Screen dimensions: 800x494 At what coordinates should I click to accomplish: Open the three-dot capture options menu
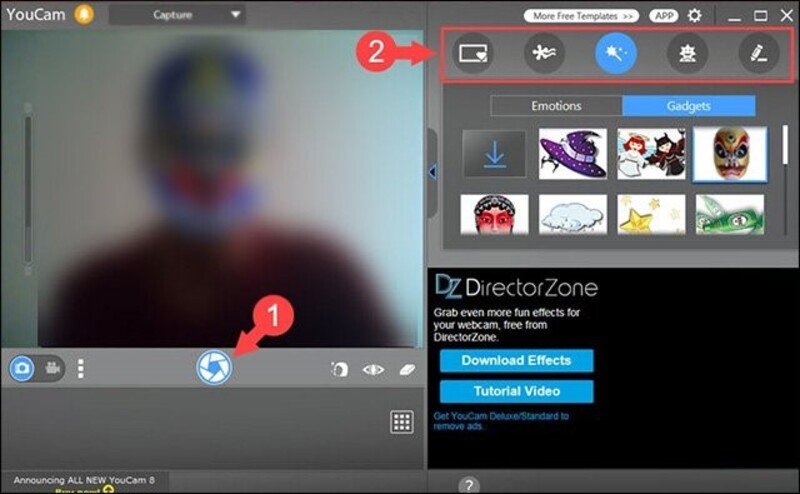81,368
